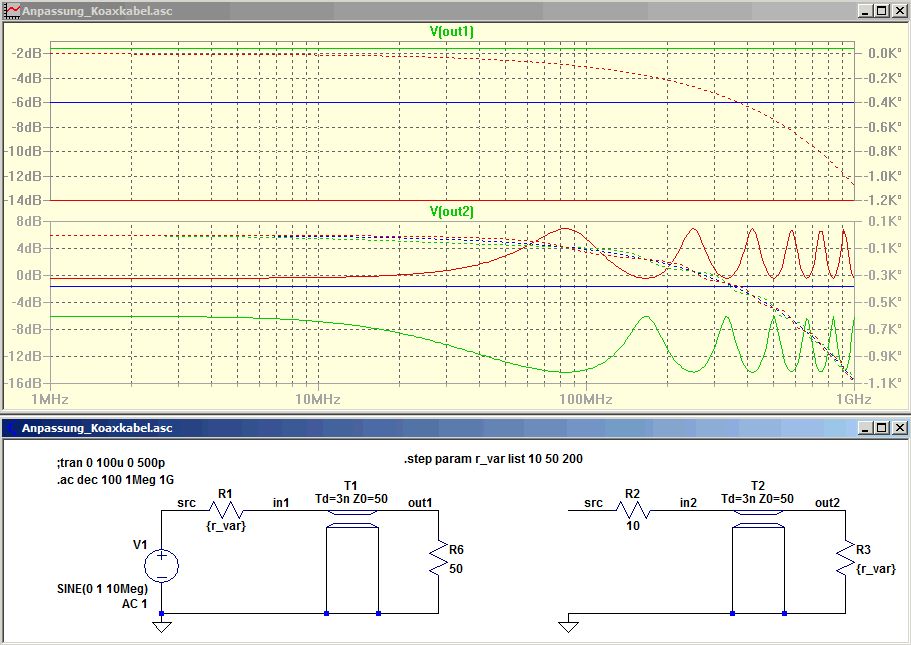Click the ;tran comment text
911x645 pixels.
[110, 463]
